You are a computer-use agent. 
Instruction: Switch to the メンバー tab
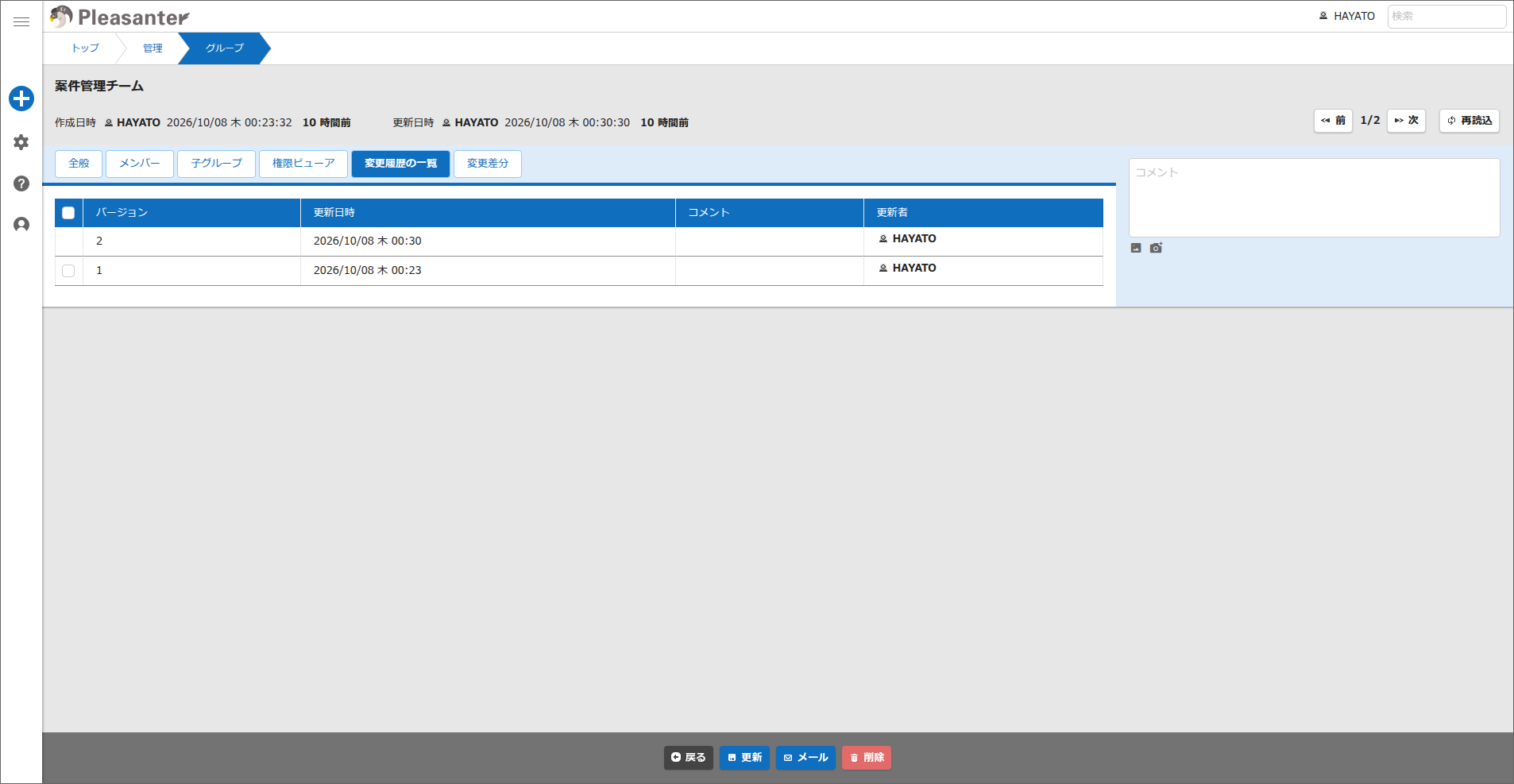(140, 164)
